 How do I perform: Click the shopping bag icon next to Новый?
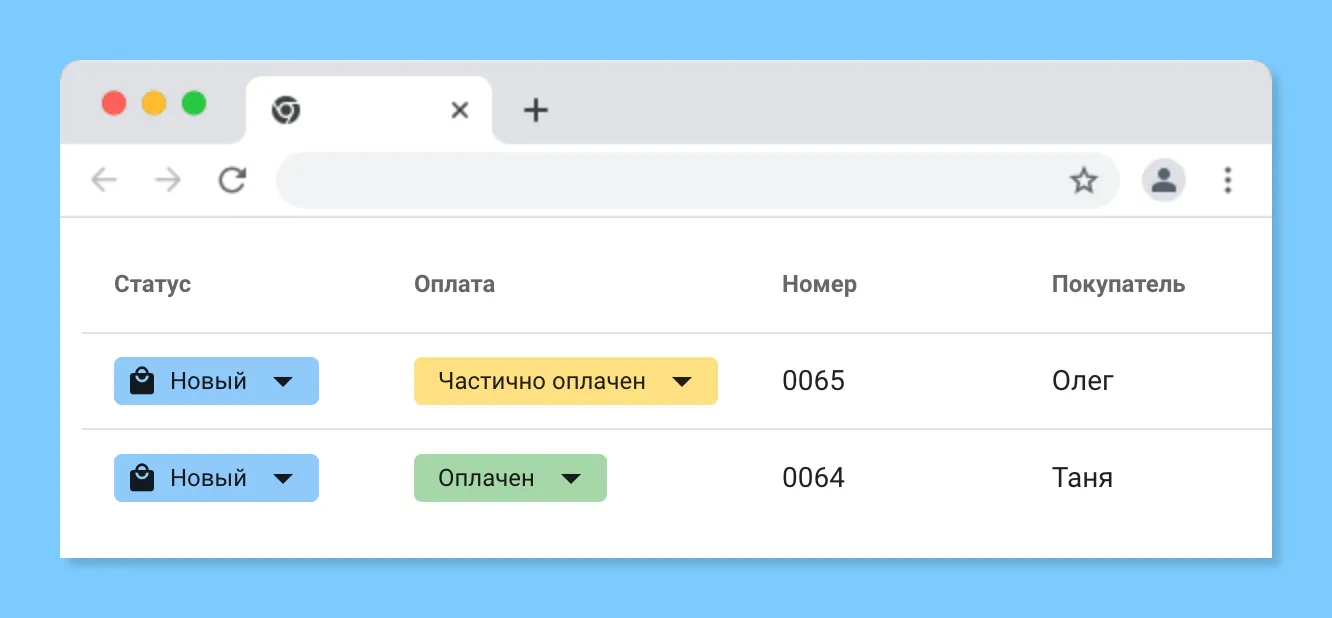[x=143, y=380]
